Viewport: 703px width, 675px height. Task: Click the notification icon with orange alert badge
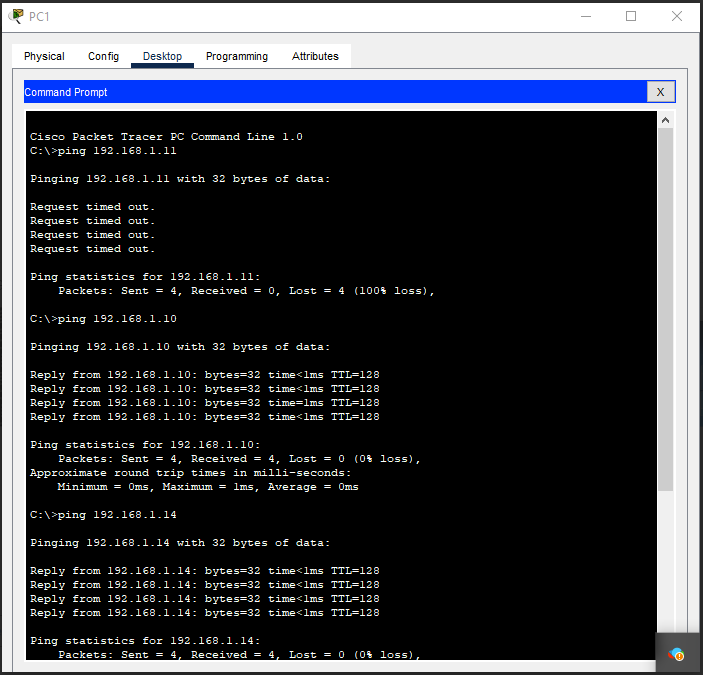coord(676,655)
